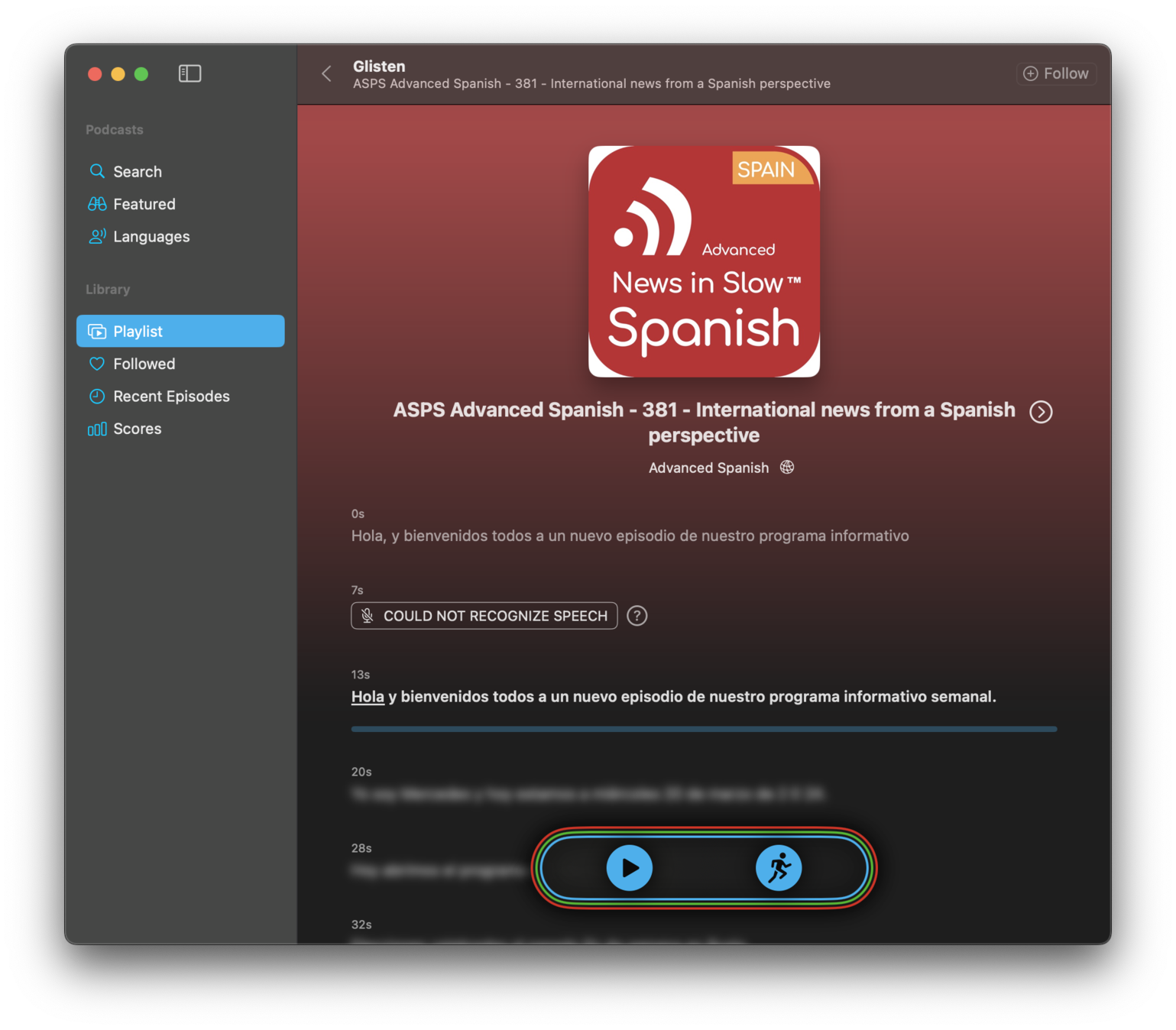Click the underlined word Hola

coord(368,697)
